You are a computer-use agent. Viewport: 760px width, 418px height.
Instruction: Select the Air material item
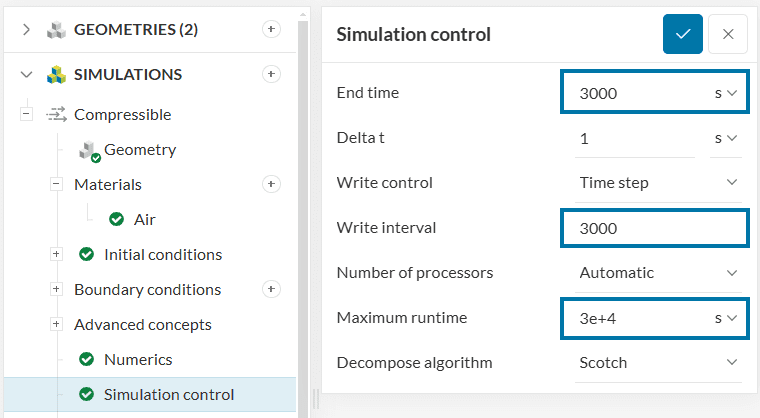[144, 219]
